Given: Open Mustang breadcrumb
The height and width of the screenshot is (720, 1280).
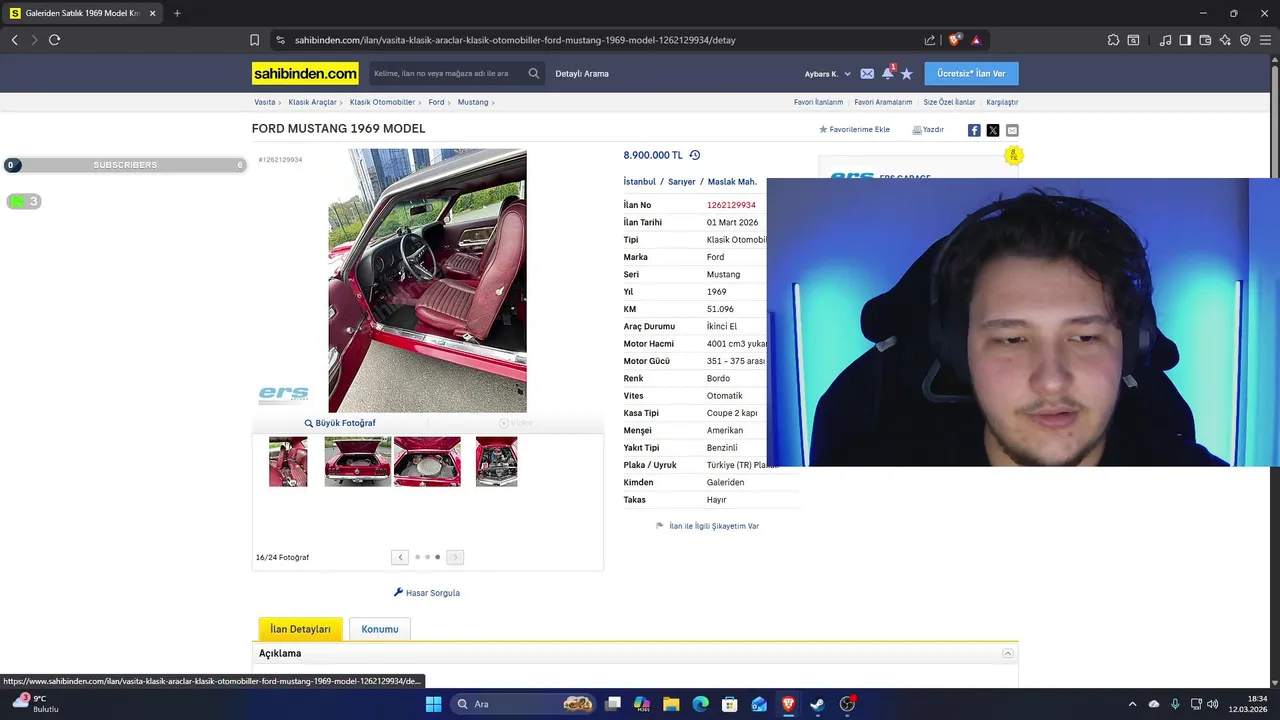Looking at the screenshot, I should (x=473, y=102).
